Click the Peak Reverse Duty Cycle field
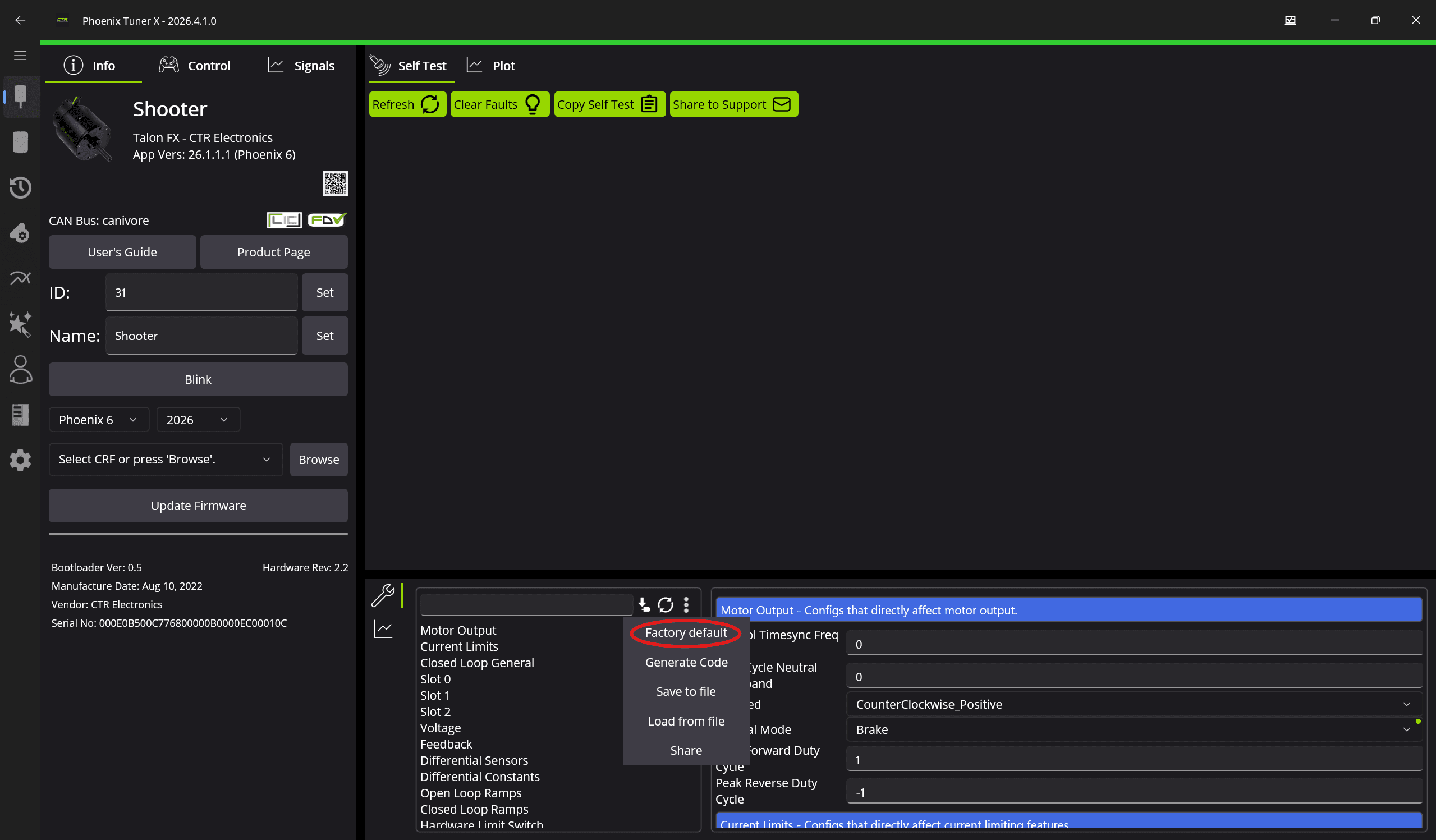This screenshot has height=840, width=1436. [x=1134, y=792]
